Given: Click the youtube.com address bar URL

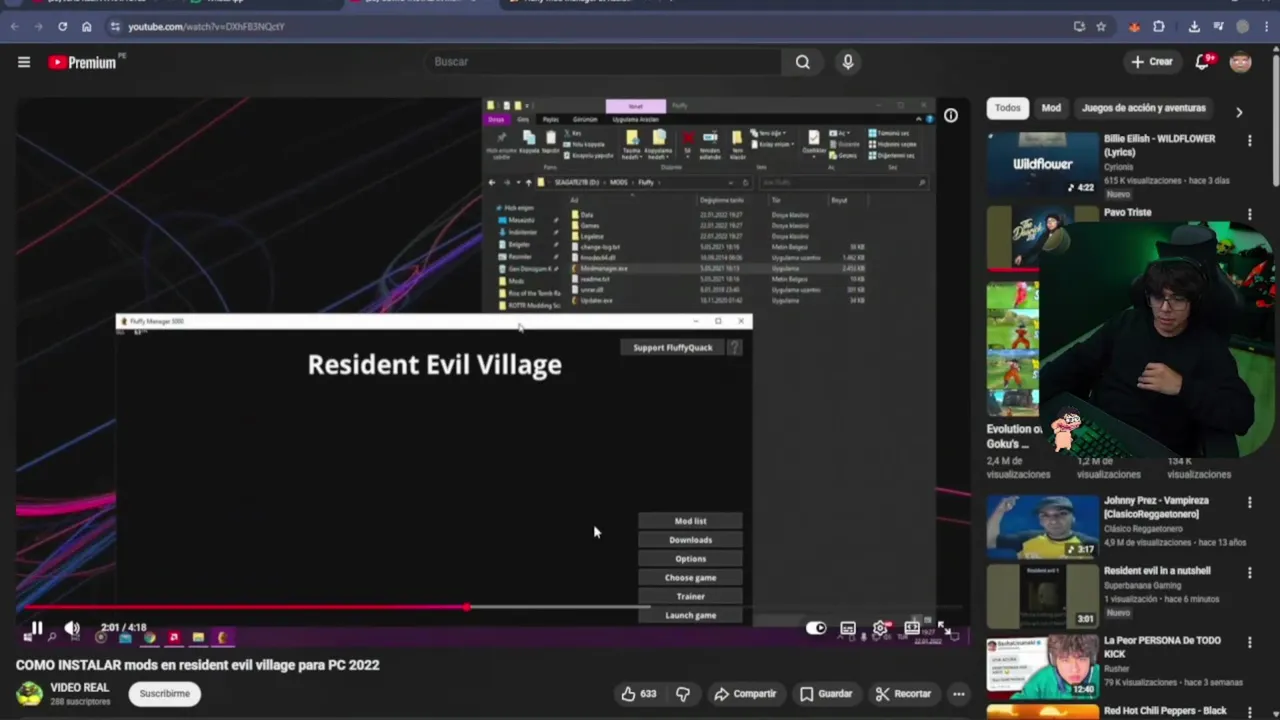Looking at the screenshot, I should [206, 27].
